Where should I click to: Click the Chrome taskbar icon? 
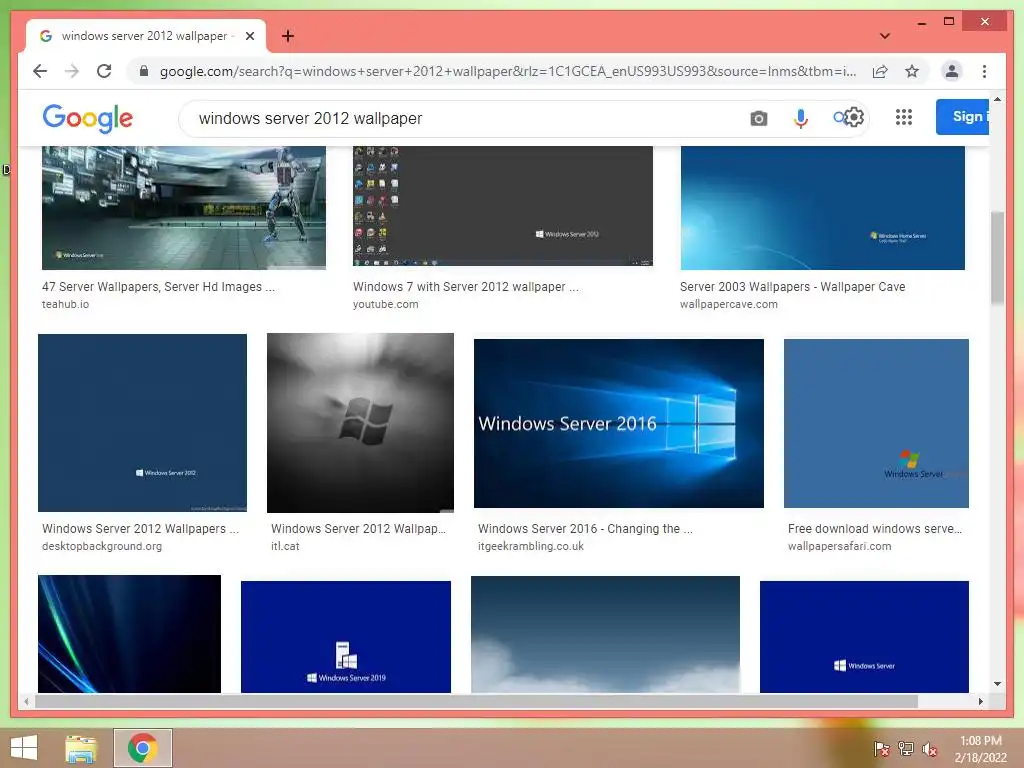point(142,748)
